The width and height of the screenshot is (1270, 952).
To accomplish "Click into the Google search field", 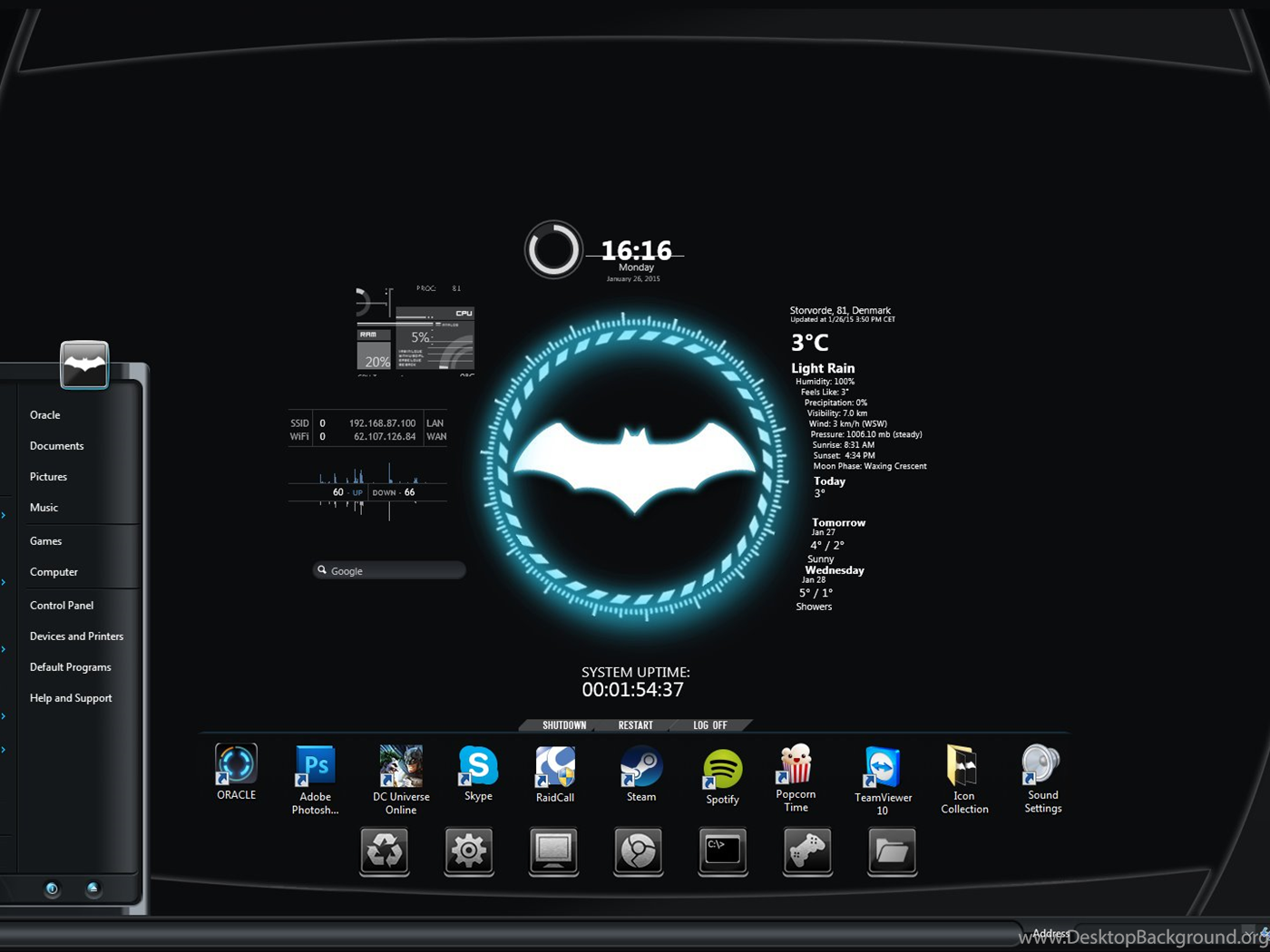I will [x=389, y=570].
